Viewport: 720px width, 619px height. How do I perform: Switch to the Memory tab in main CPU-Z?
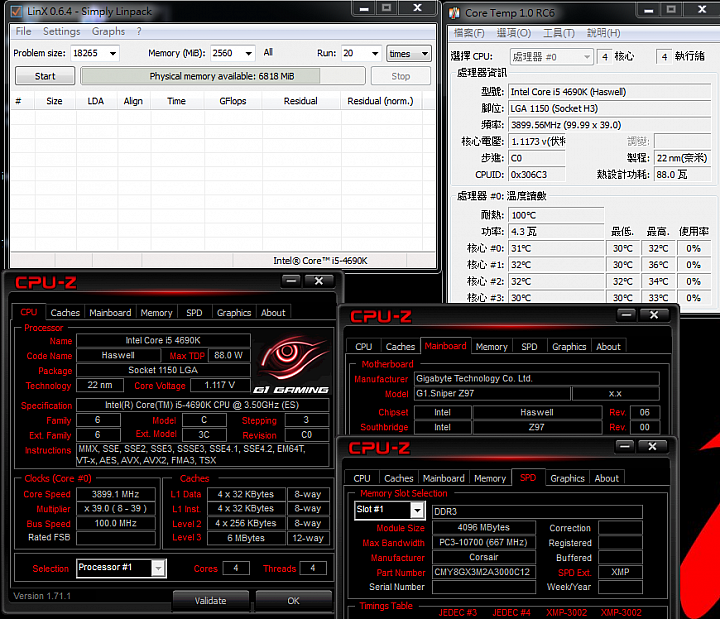pos(156,313)
